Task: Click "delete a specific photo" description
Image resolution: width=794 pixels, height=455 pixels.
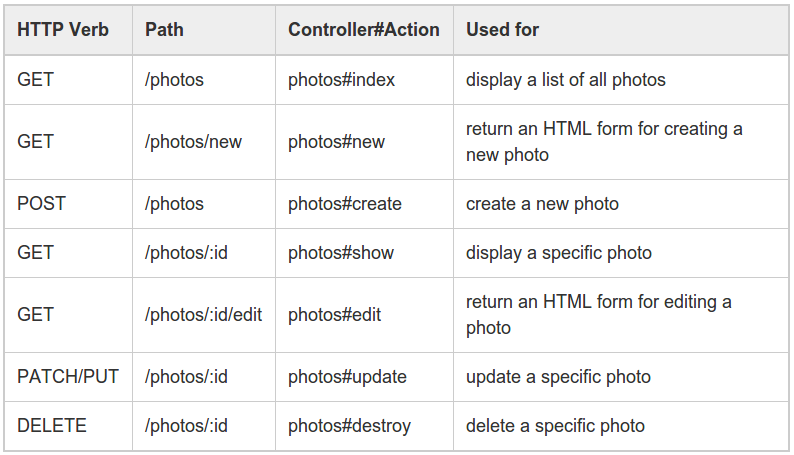Action: click(555, 426)
